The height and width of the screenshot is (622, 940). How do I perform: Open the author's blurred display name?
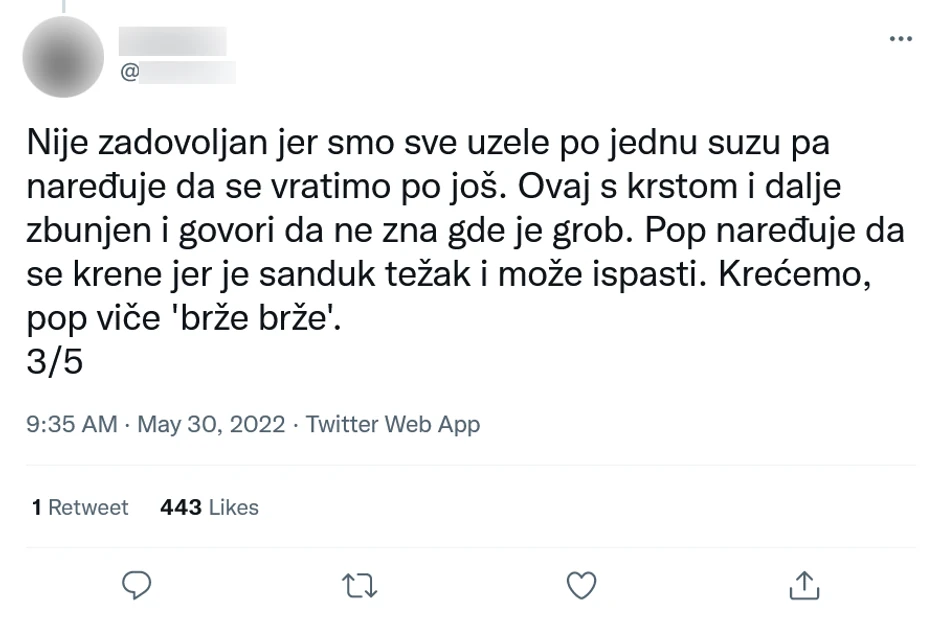(x=176, y=42)
